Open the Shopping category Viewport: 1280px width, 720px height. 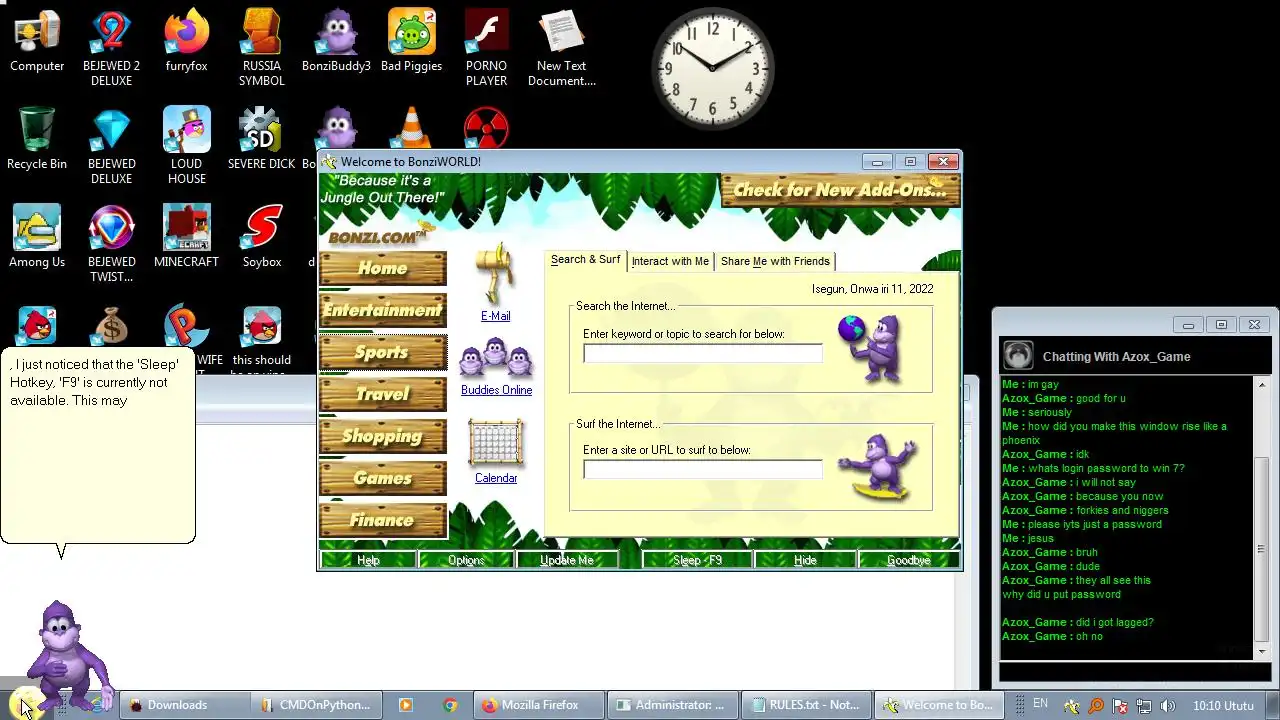tap(383, 436)
